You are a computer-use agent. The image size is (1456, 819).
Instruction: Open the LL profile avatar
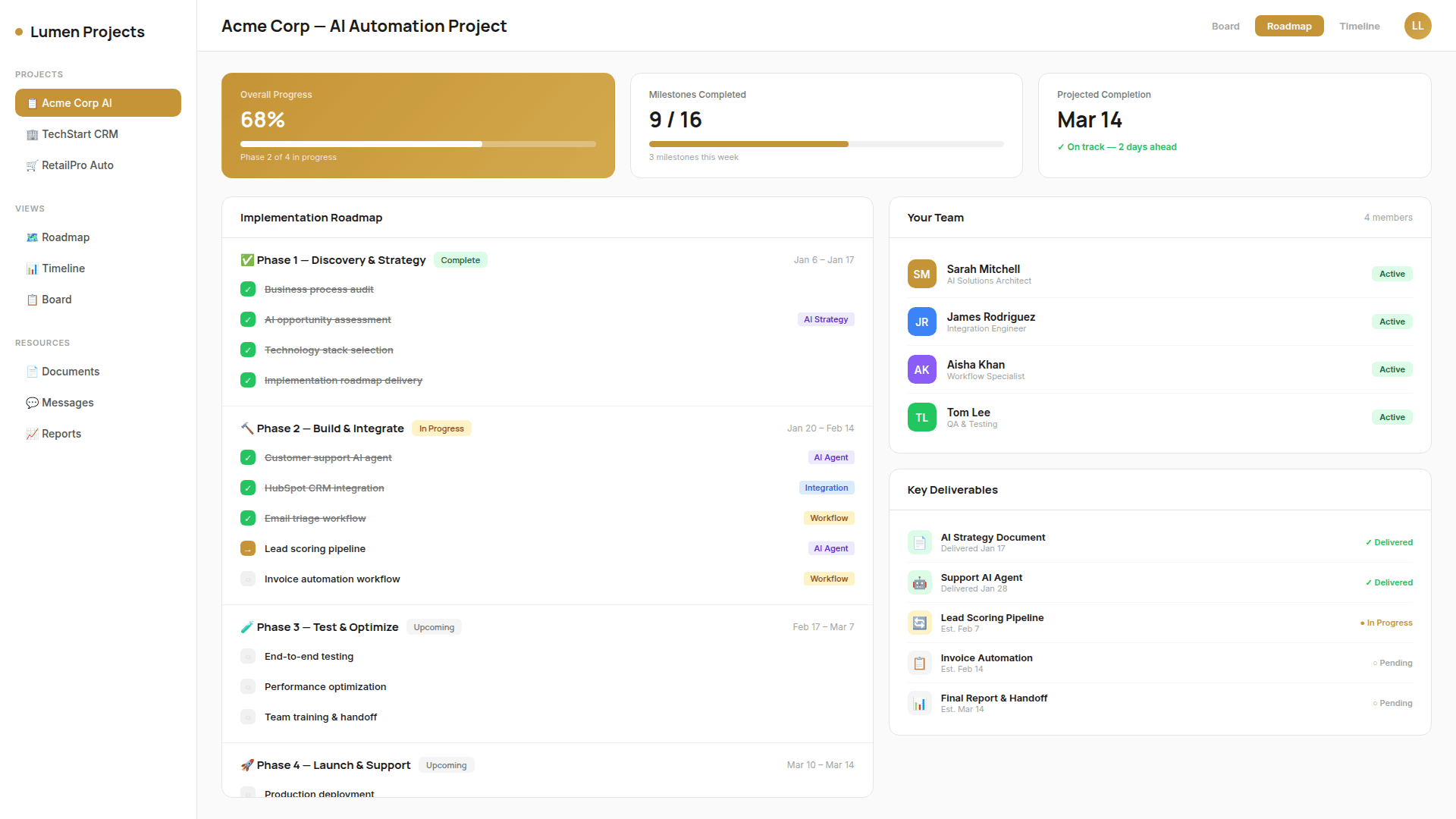pos(1417,26)
